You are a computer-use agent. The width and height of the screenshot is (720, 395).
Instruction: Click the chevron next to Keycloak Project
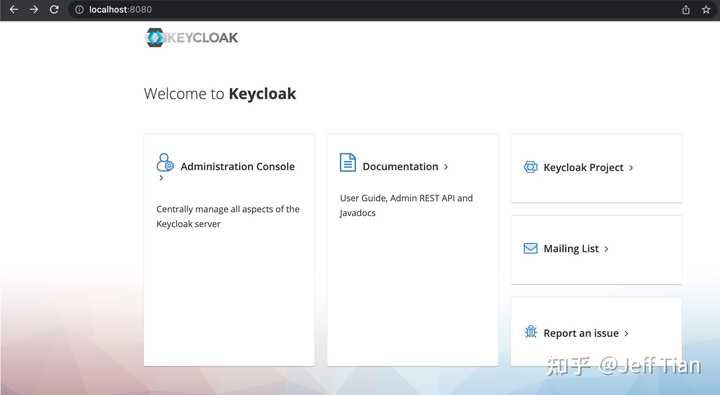coord(631,168)
